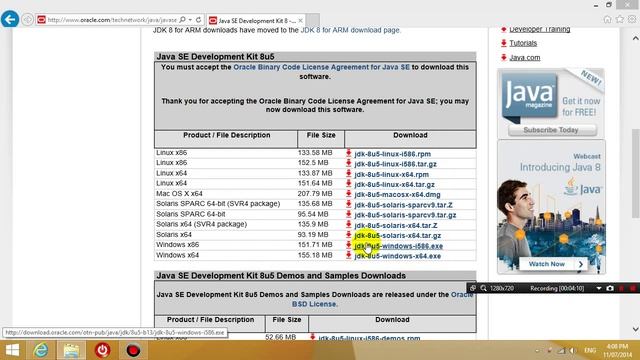Open the Java.com sidebar link
The height and width of the screenshot is (360, 640).
coord(524,58)
